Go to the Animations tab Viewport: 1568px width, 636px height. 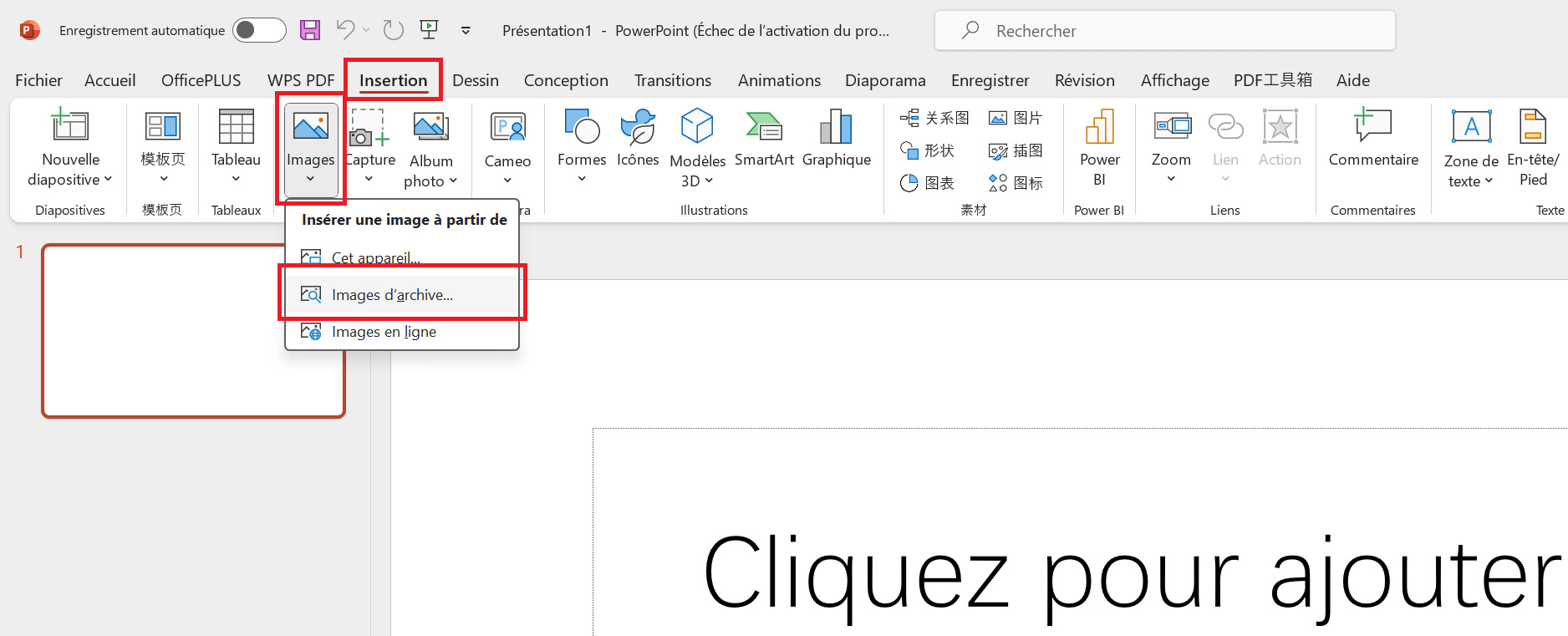(x=779, y=80)
